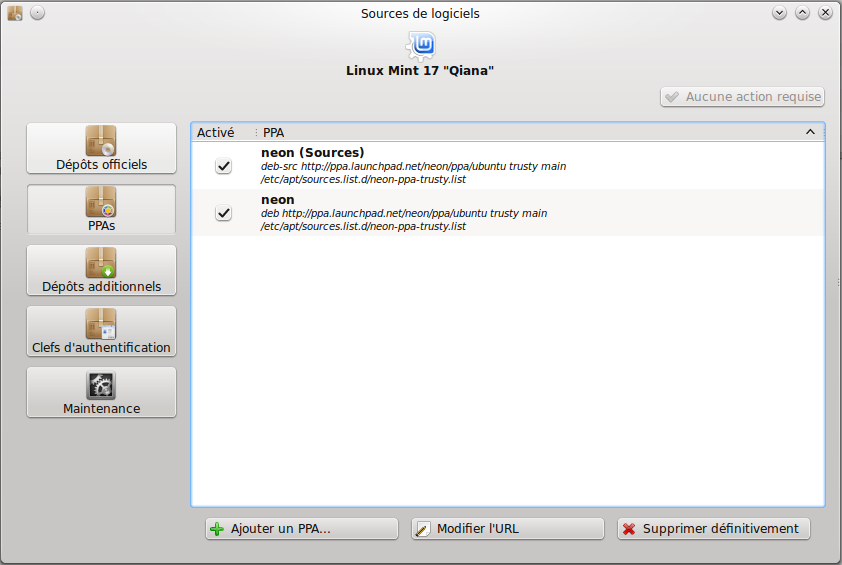Click Supprimer définitivement button
Screen dimensions: 842x565
pyautogui.click(x=714, y=529)
